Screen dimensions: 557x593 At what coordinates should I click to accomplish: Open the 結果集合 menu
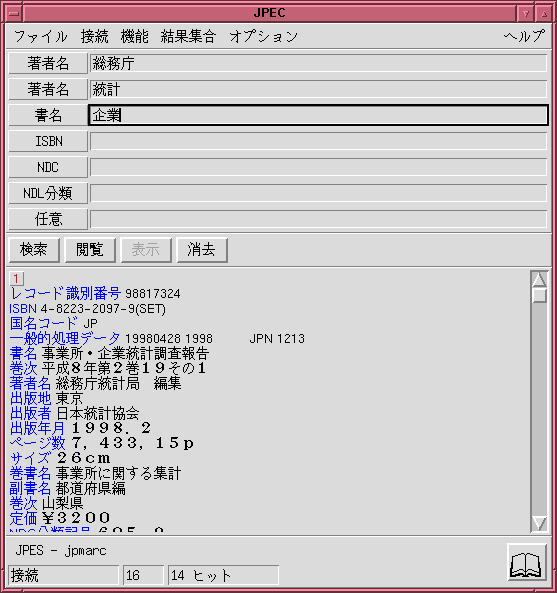[188, 37]
